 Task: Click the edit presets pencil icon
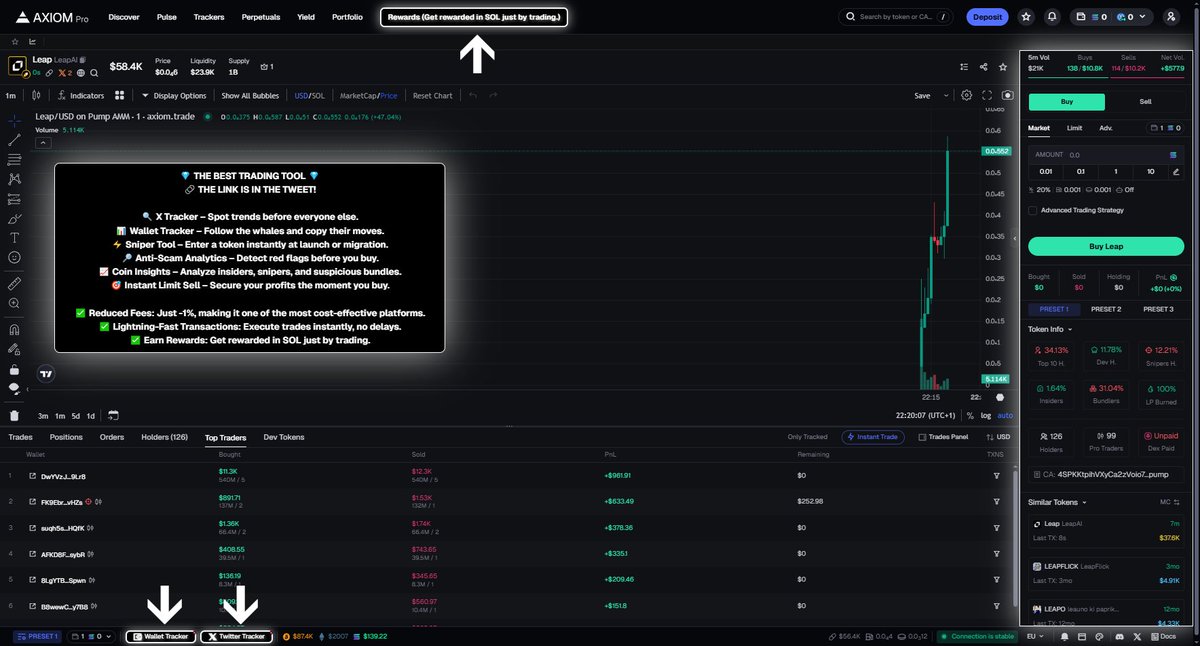pyautogui.click(x=1176, y=172)
